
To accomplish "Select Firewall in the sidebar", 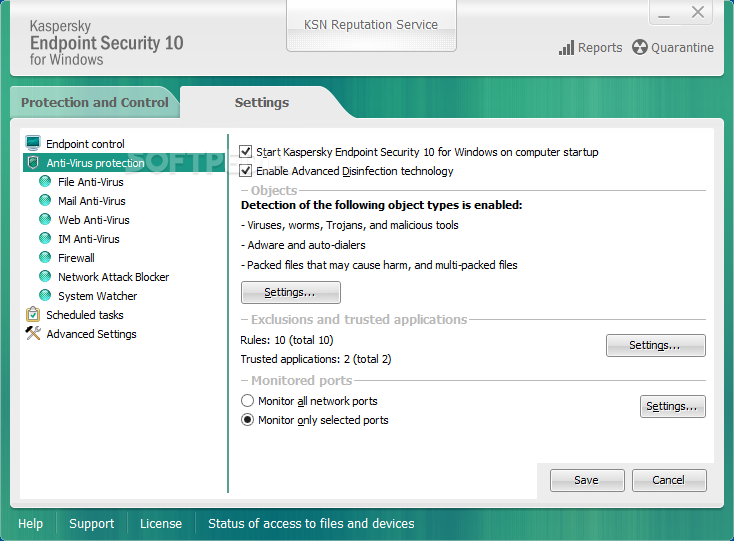I will pyautogui.click(x=76, y=257).
